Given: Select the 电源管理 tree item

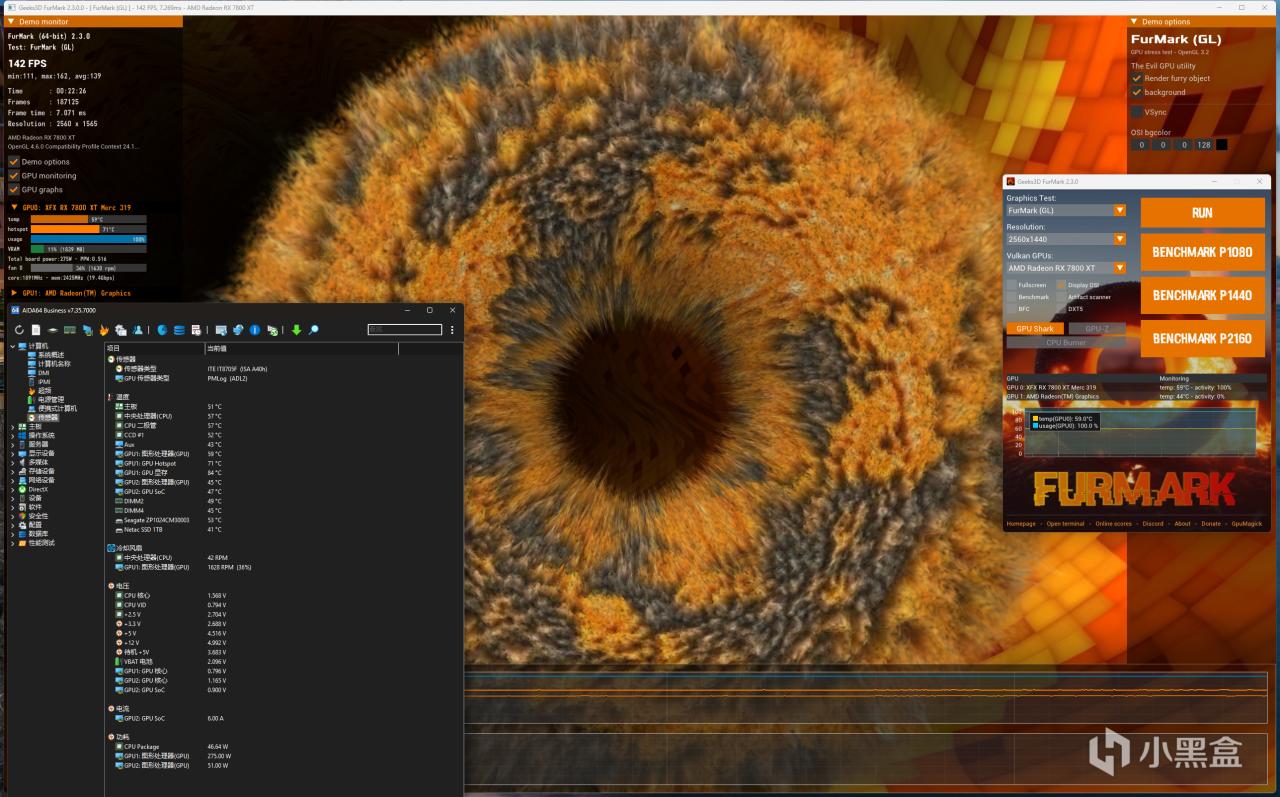Looking at the screenshot, I should [50, 399].
